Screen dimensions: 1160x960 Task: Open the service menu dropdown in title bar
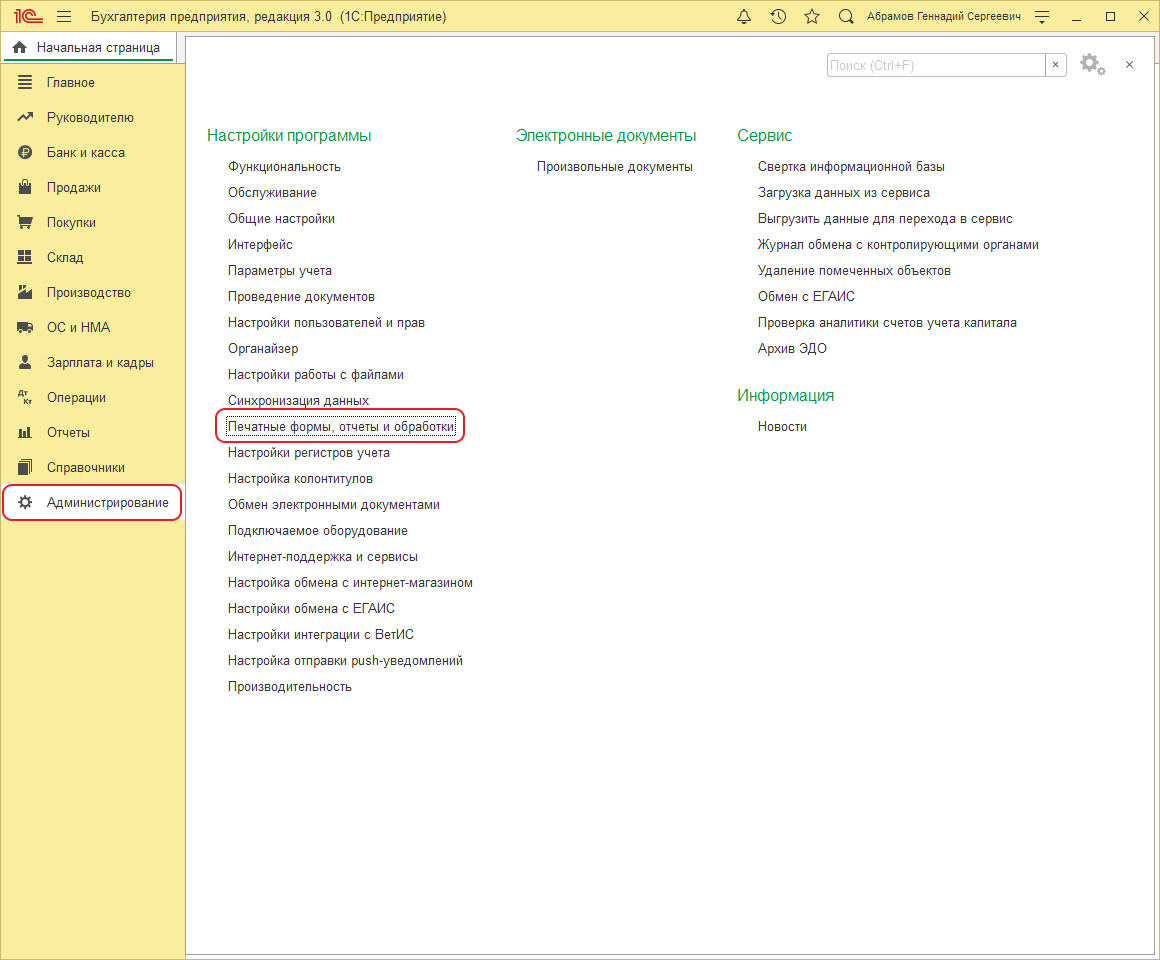[1042, 16]
